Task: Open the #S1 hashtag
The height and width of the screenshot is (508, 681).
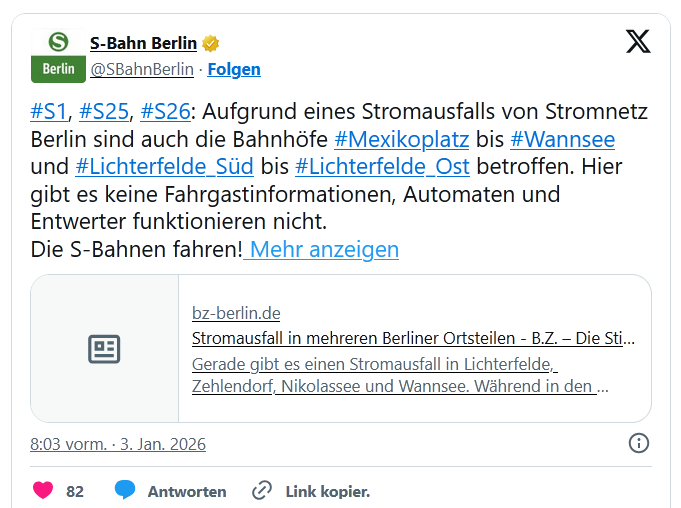Action: click(49, 111)
